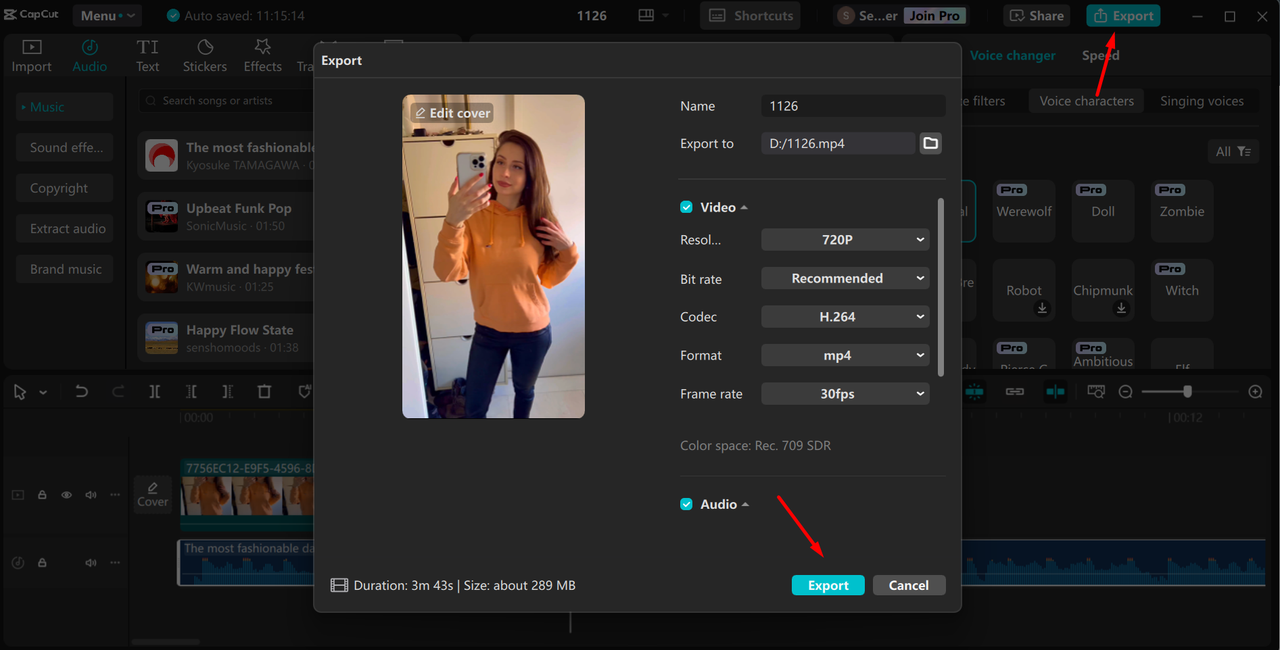This screenshot has width=1280, height=650.
Task: Uncheck the Audio export checkbox
Action: coord(686,504)
